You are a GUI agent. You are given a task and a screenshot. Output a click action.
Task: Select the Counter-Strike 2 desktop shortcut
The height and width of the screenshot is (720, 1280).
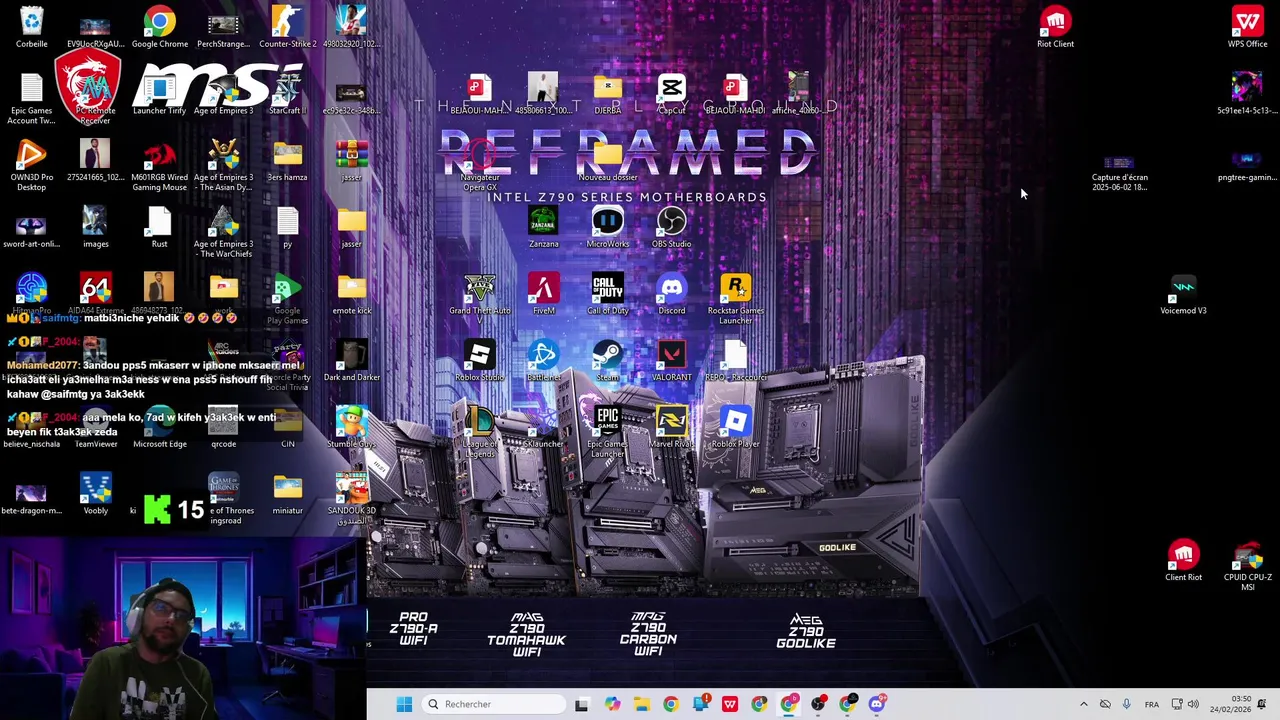(x=287, y=27)
